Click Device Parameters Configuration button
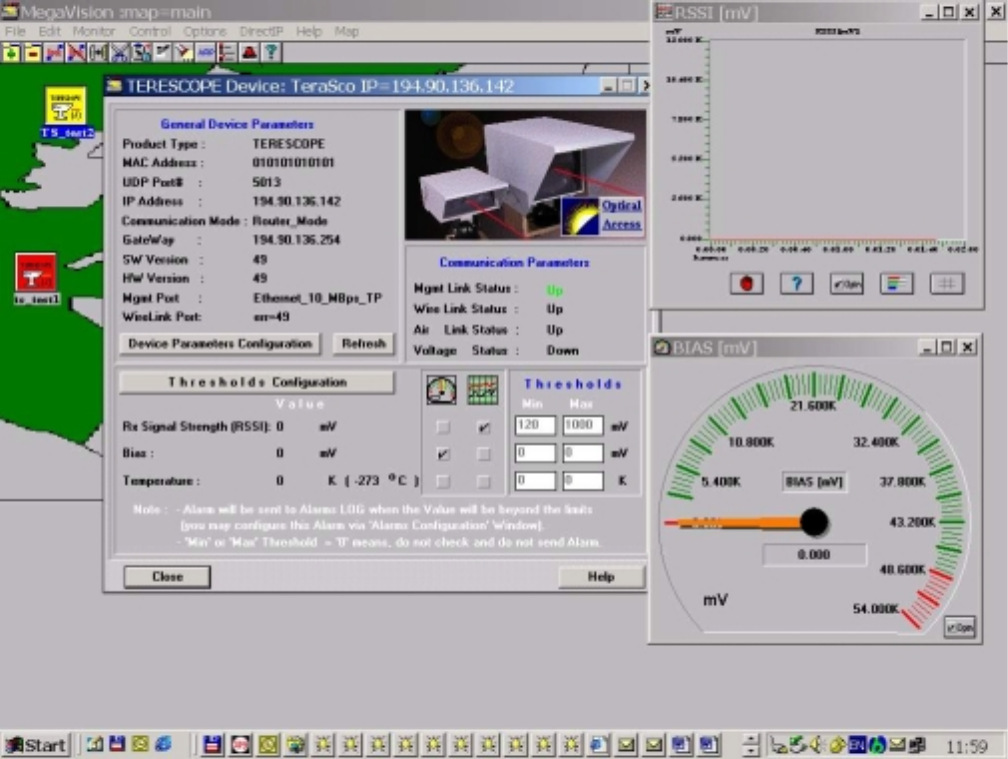 coord(220,344)
